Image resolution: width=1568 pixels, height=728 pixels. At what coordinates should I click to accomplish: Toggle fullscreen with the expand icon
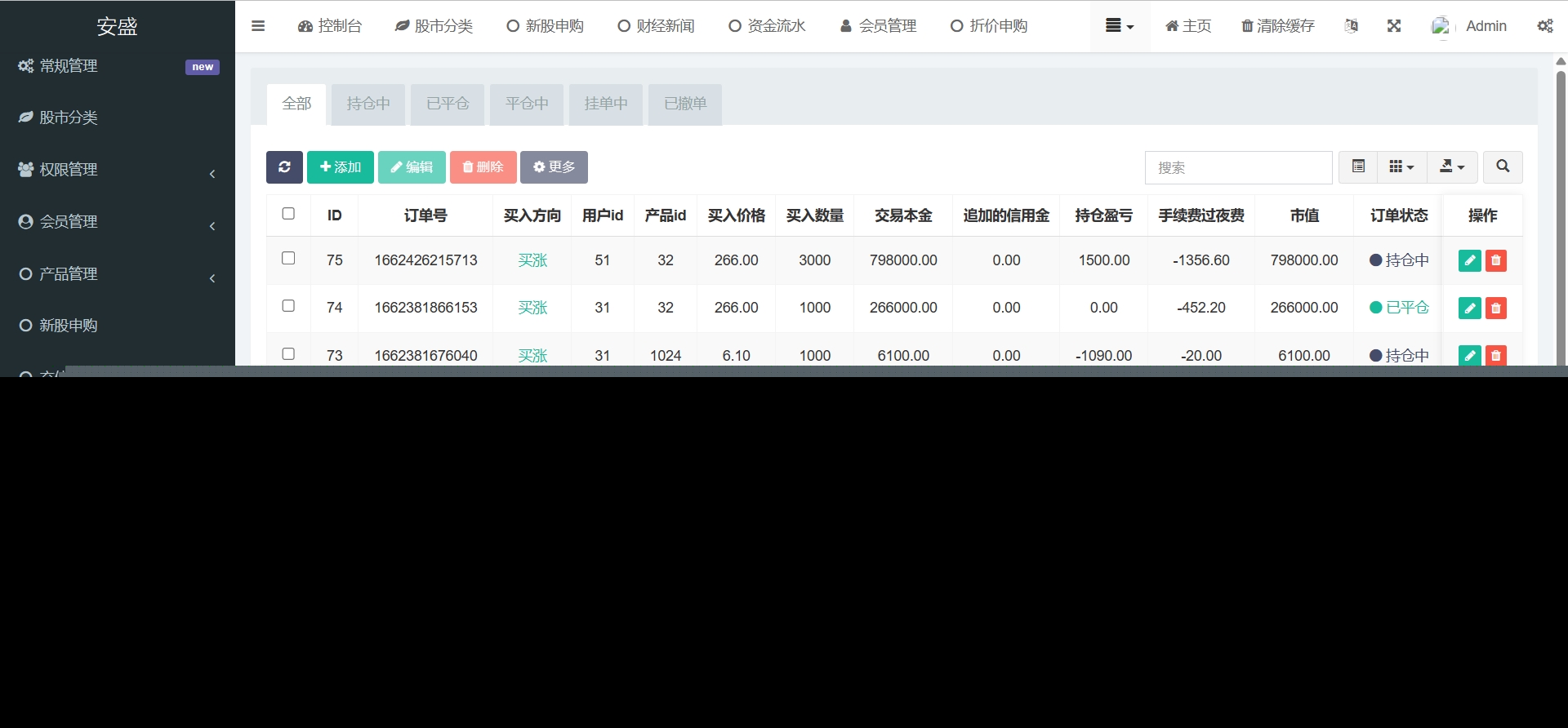[x=1394, y=26]
